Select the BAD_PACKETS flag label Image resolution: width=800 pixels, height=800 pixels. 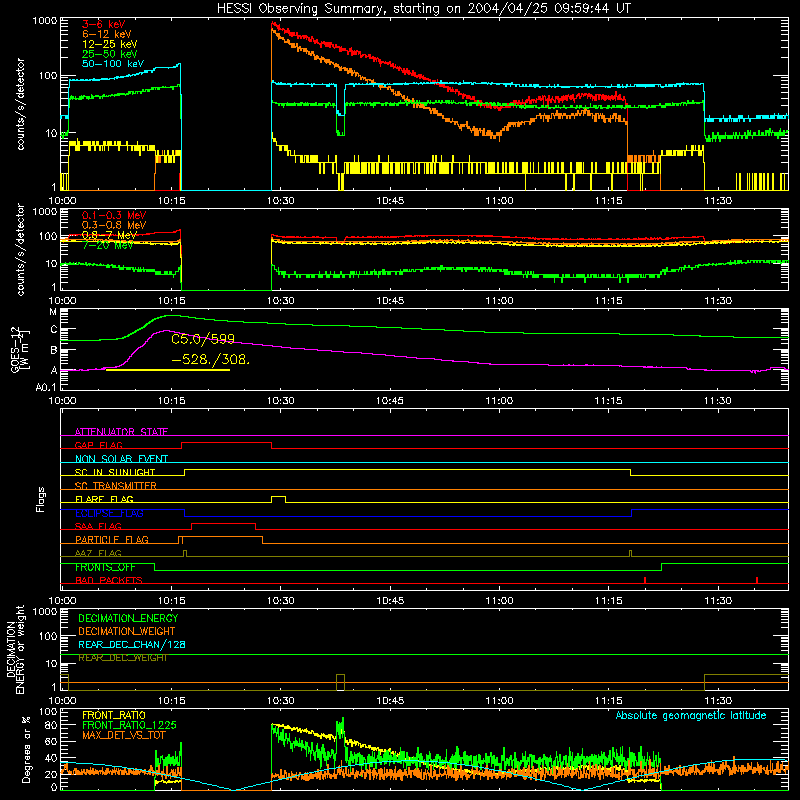(x=109, y=581)
